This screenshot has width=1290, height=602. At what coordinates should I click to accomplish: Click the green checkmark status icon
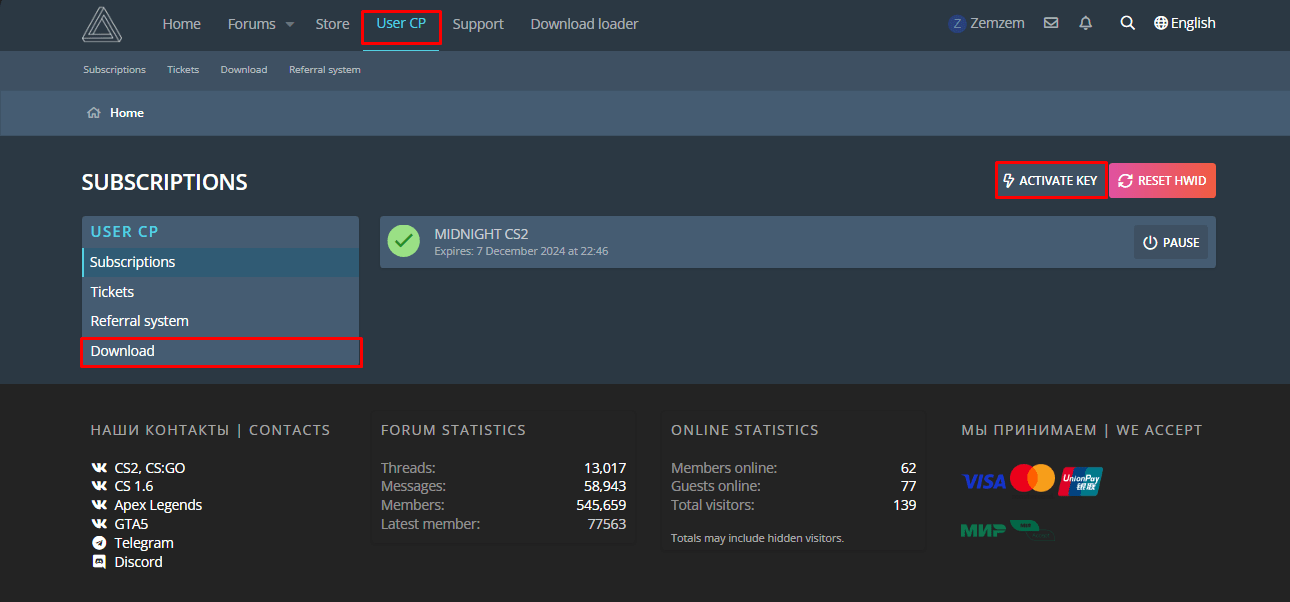click(x=403, y=241)
